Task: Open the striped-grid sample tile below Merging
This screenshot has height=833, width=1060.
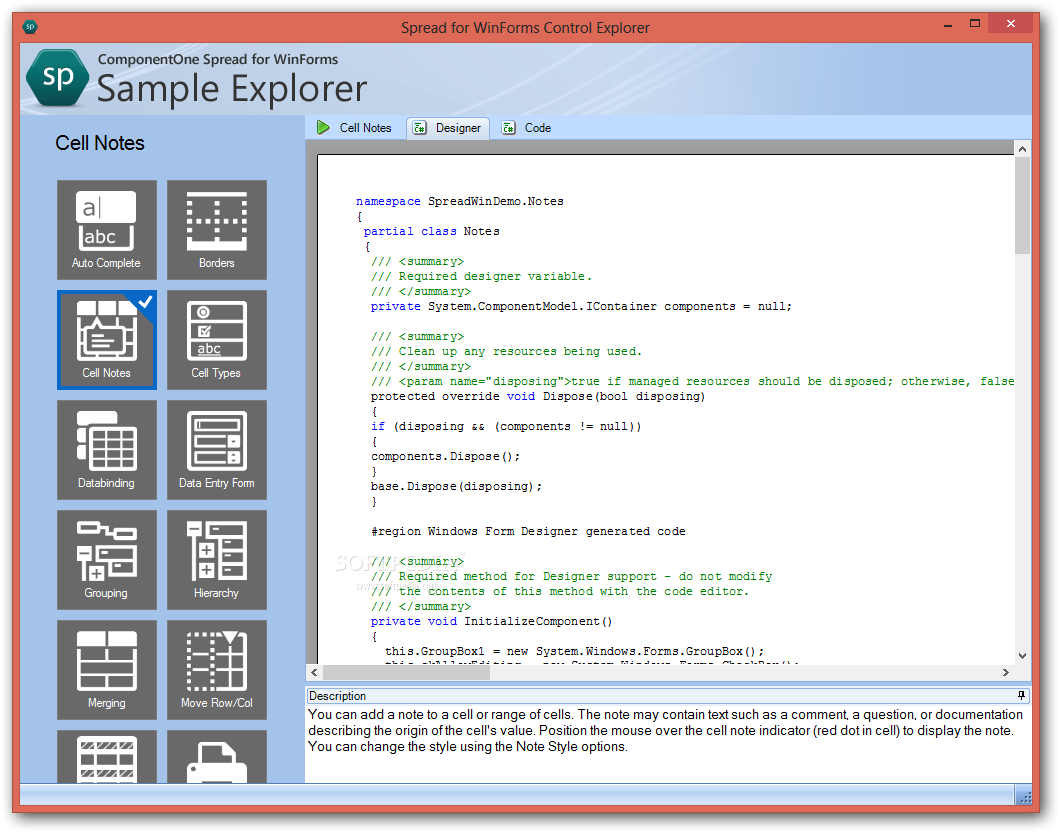Action: click(x=107, y=757)
